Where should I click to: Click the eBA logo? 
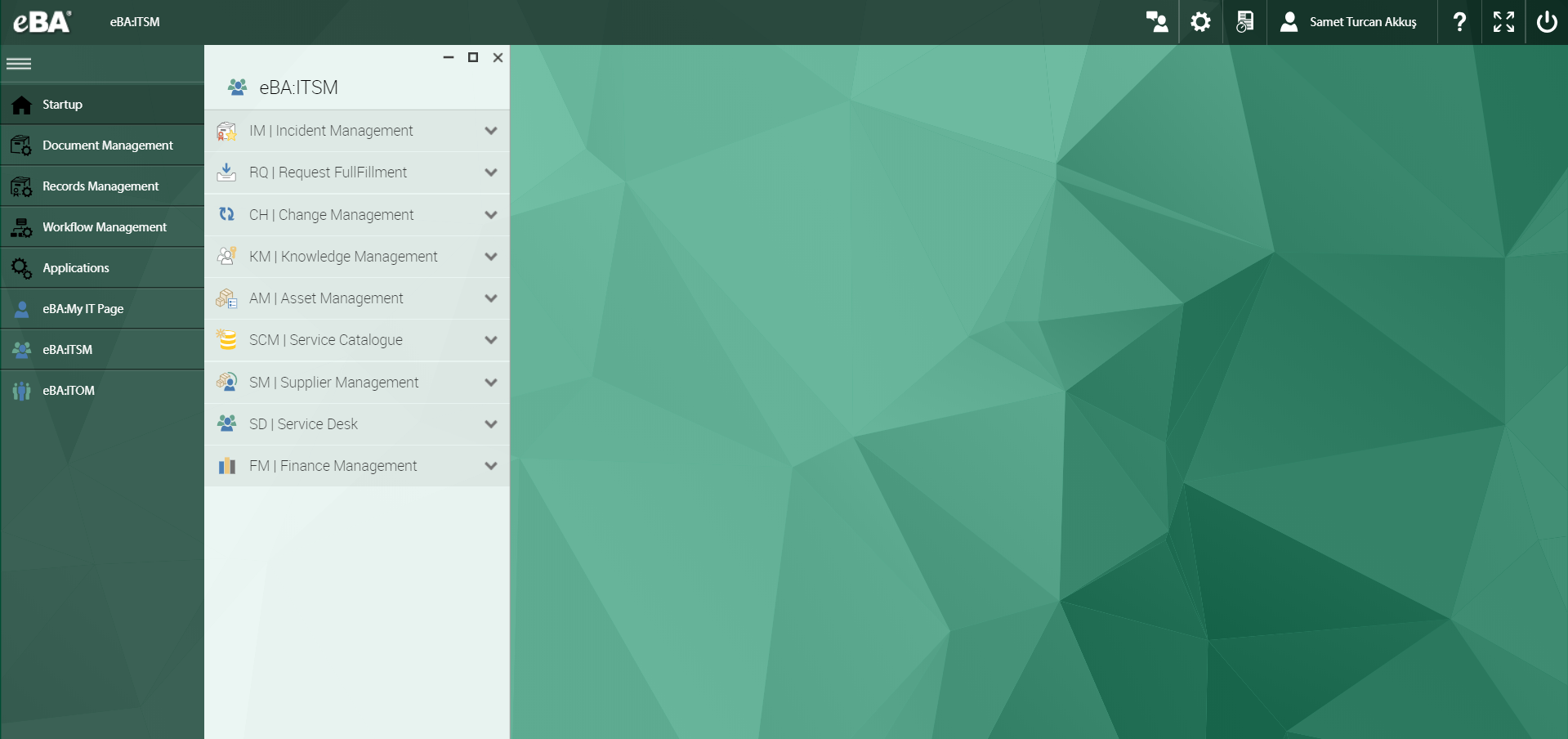click(x=42, y=22)
